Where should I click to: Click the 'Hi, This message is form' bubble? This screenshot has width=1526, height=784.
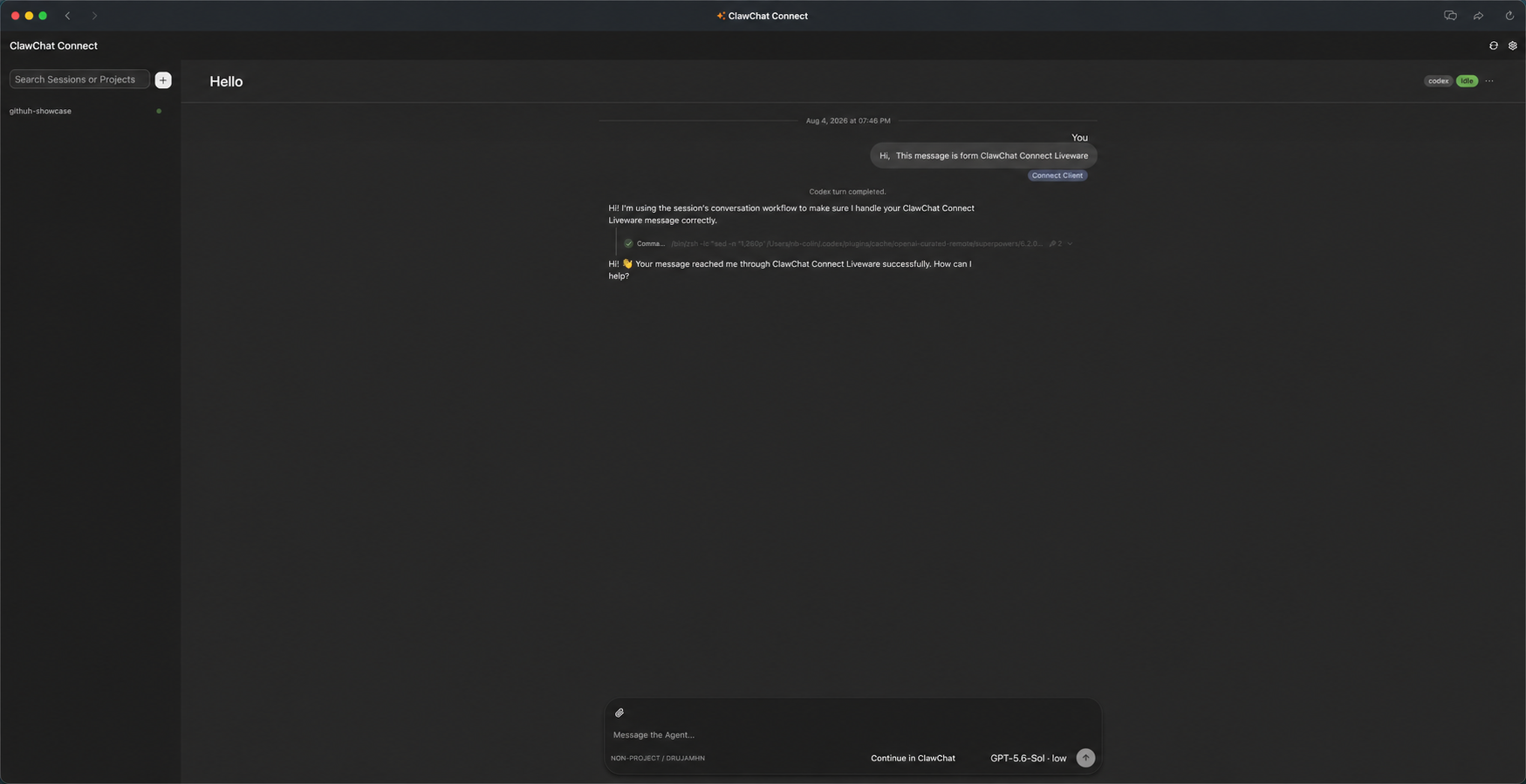coord(983,156)
